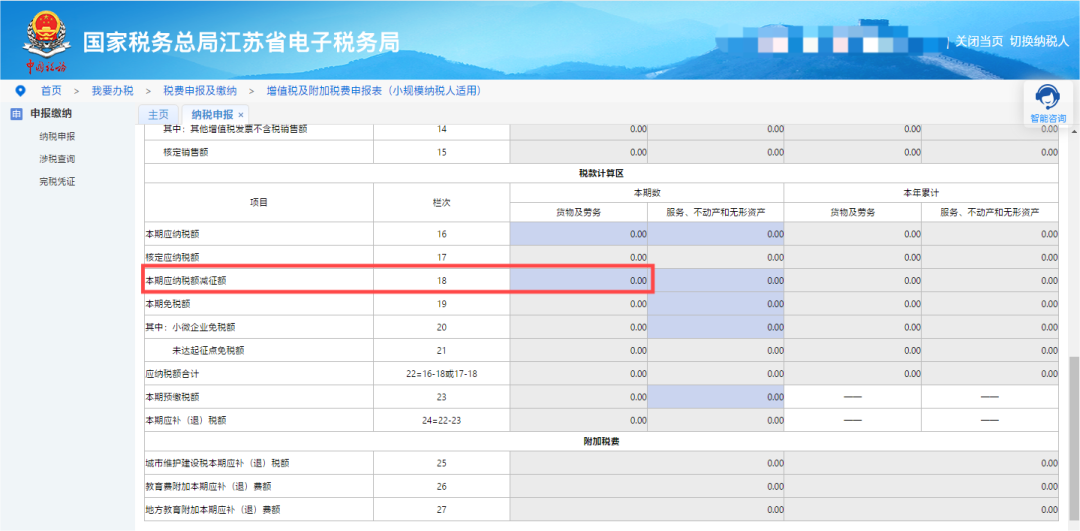1080x531 pixels.
Task: Click the 本年累计 column header
Action: (921, 193)
